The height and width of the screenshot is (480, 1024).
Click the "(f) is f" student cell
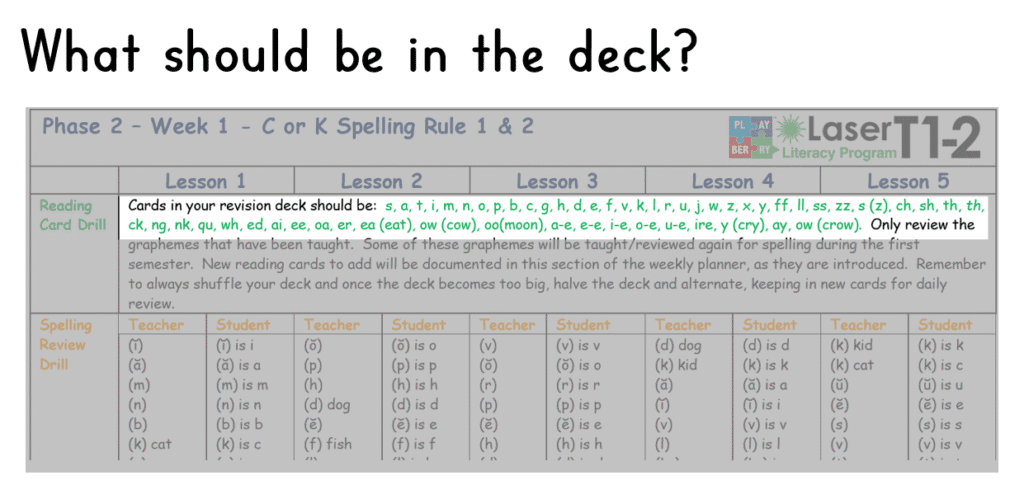pyautogui.click(x=413, y=445)
